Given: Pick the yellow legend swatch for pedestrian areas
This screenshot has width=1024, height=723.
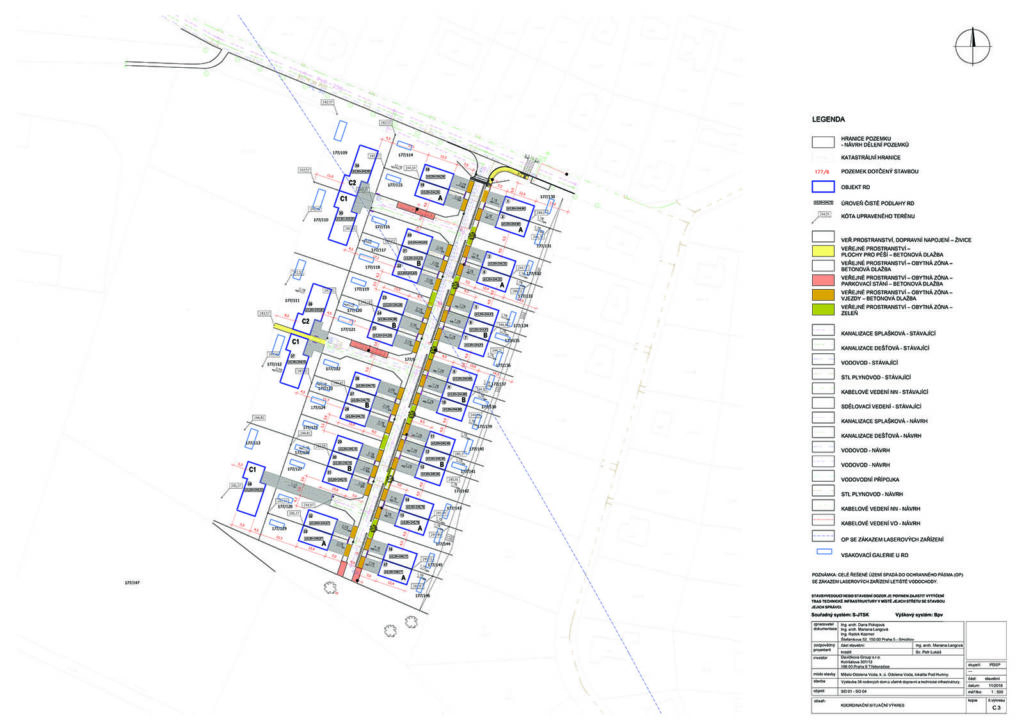Looking at the screenshot, I should coord(825,254).
